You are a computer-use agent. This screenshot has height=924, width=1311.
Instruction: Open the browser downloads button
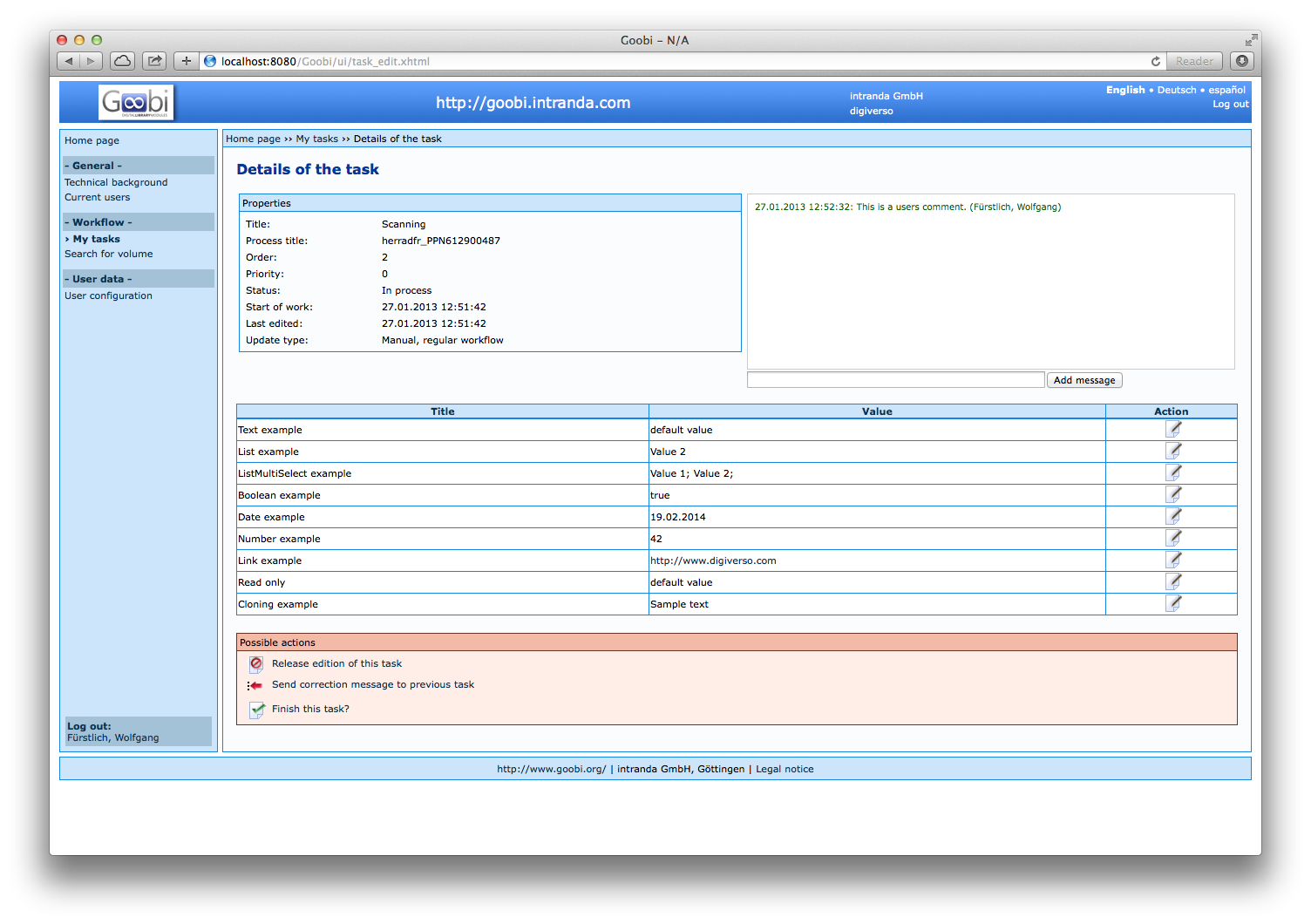1242,61
